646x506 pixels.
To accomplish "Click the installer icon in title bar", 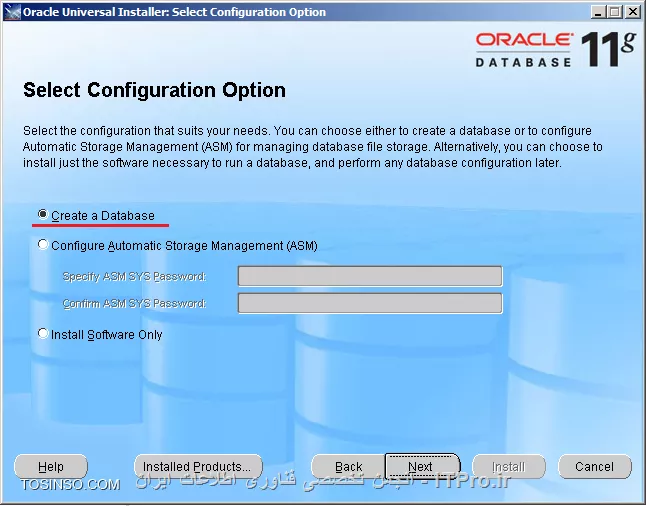I will pyautogui.click(x=12, y=12).
